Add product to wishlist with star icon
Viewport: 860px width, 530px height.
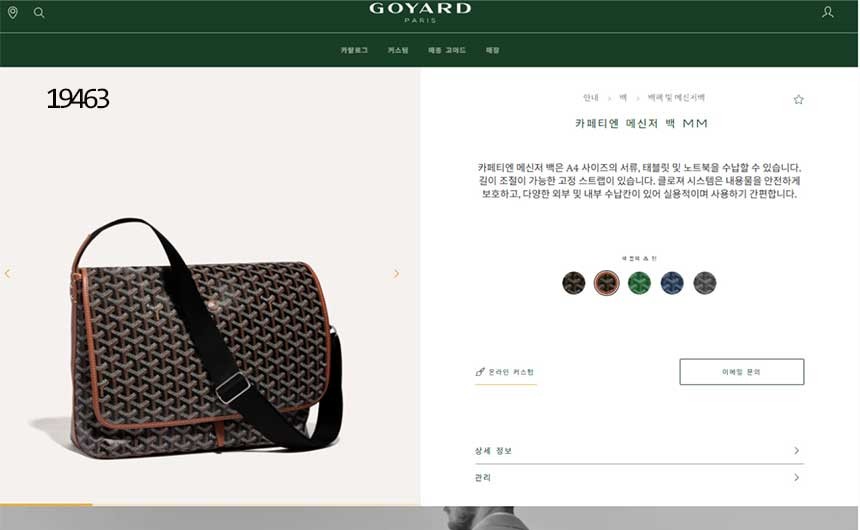point(799,99)
